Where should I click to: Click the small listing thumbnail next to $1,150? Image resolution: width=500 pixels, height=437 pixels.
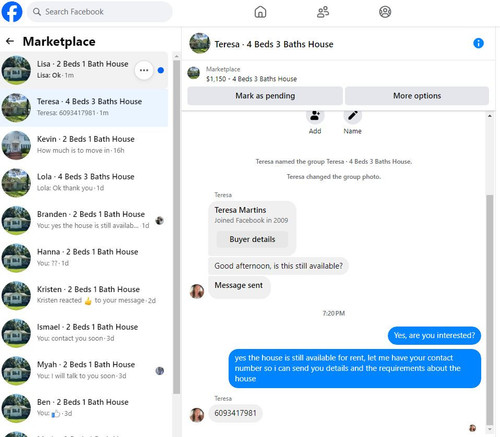(x=194, y=73)
